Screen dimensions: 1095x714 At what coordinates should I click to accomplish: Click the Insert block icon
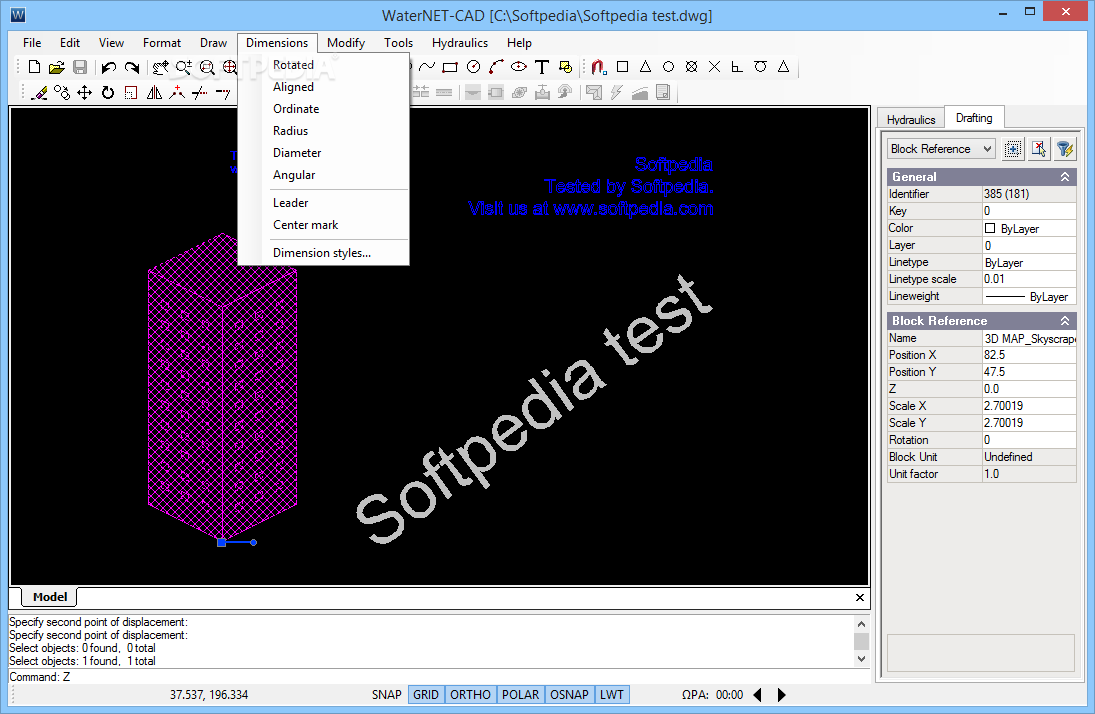[566, 67]
